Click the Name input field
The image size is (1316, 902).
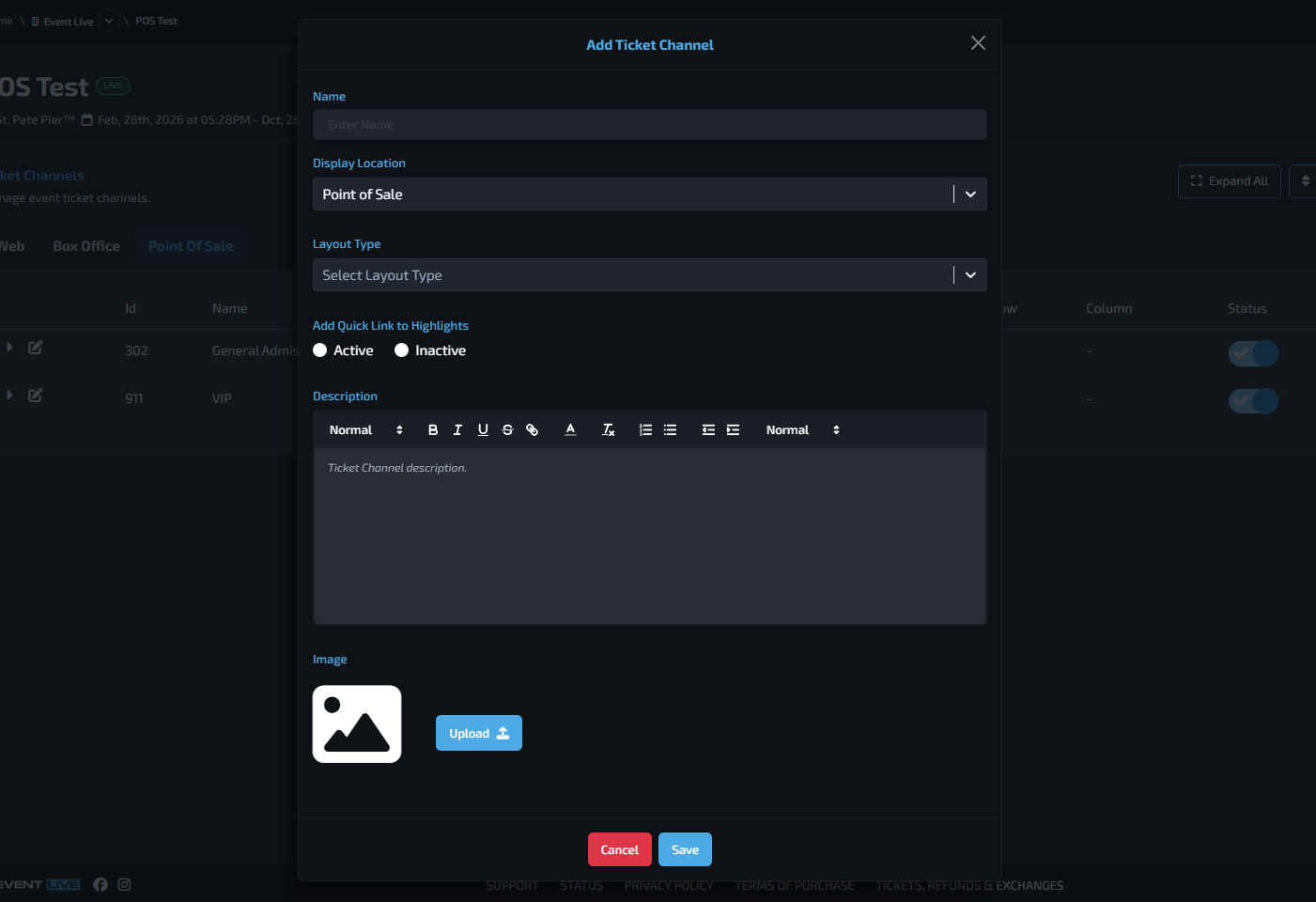[649, 125]
